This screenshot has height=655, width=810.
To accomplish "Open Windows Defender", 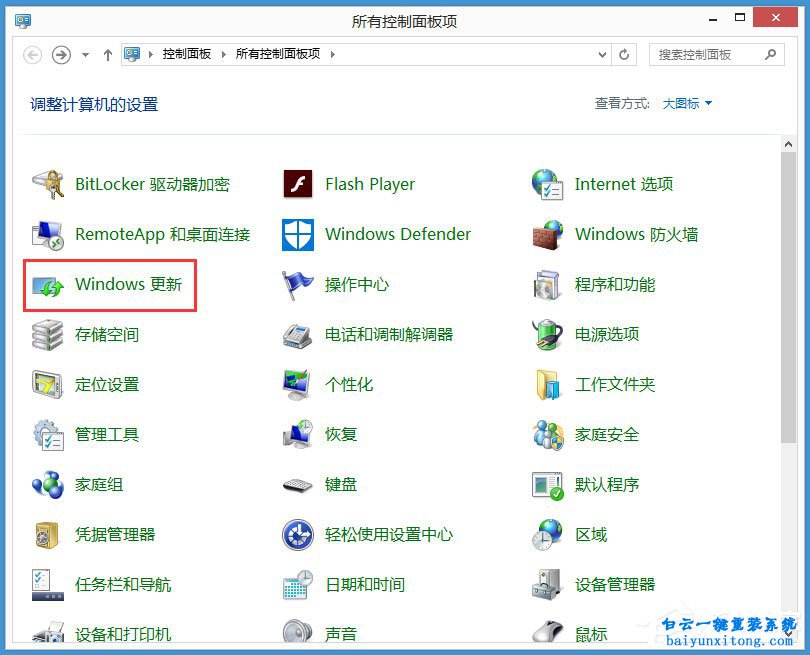I will pyautogui.click(x=397, y=234).
